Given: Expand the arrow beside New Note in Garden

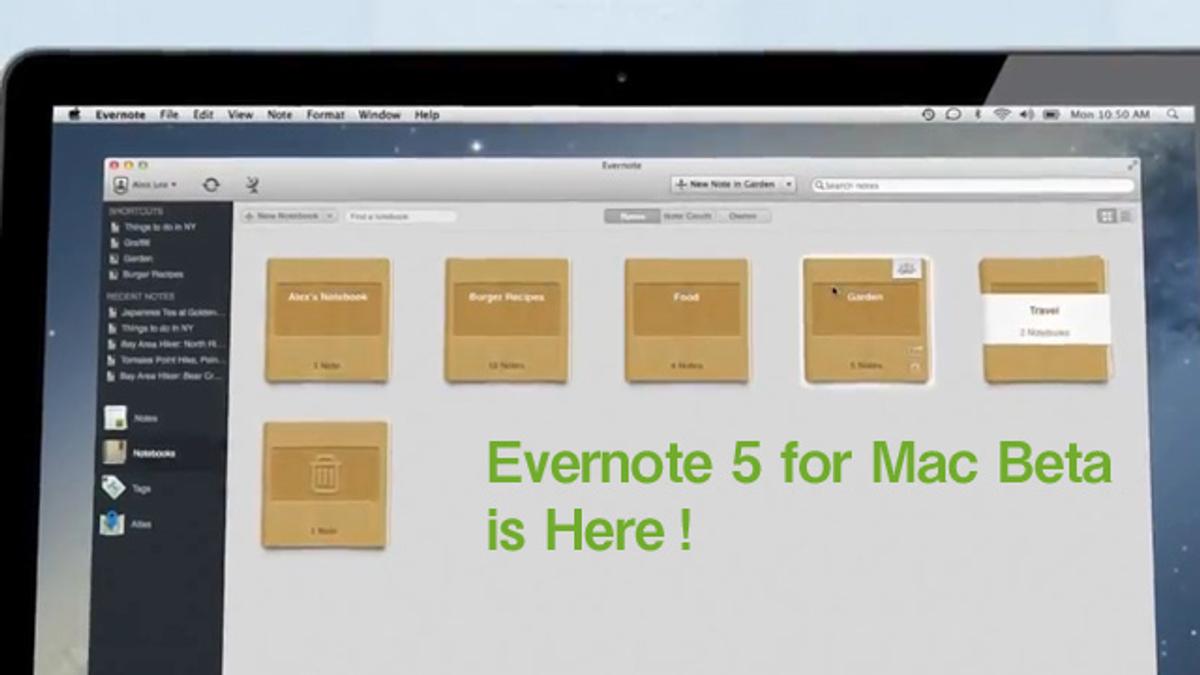Looking at the screenshot, I should point(788,185).
